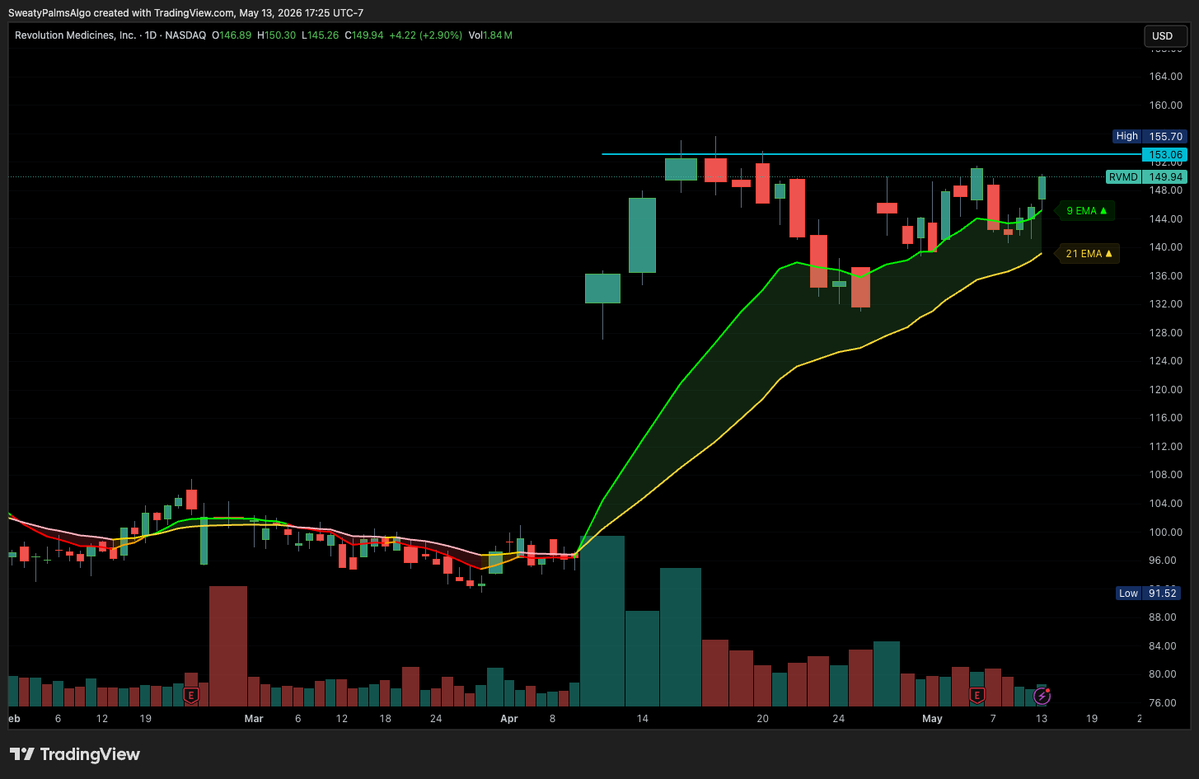This screenshot has width=1199, height=779.
Task: Click the 100.00 price axis label
Action: point(1165,532)
